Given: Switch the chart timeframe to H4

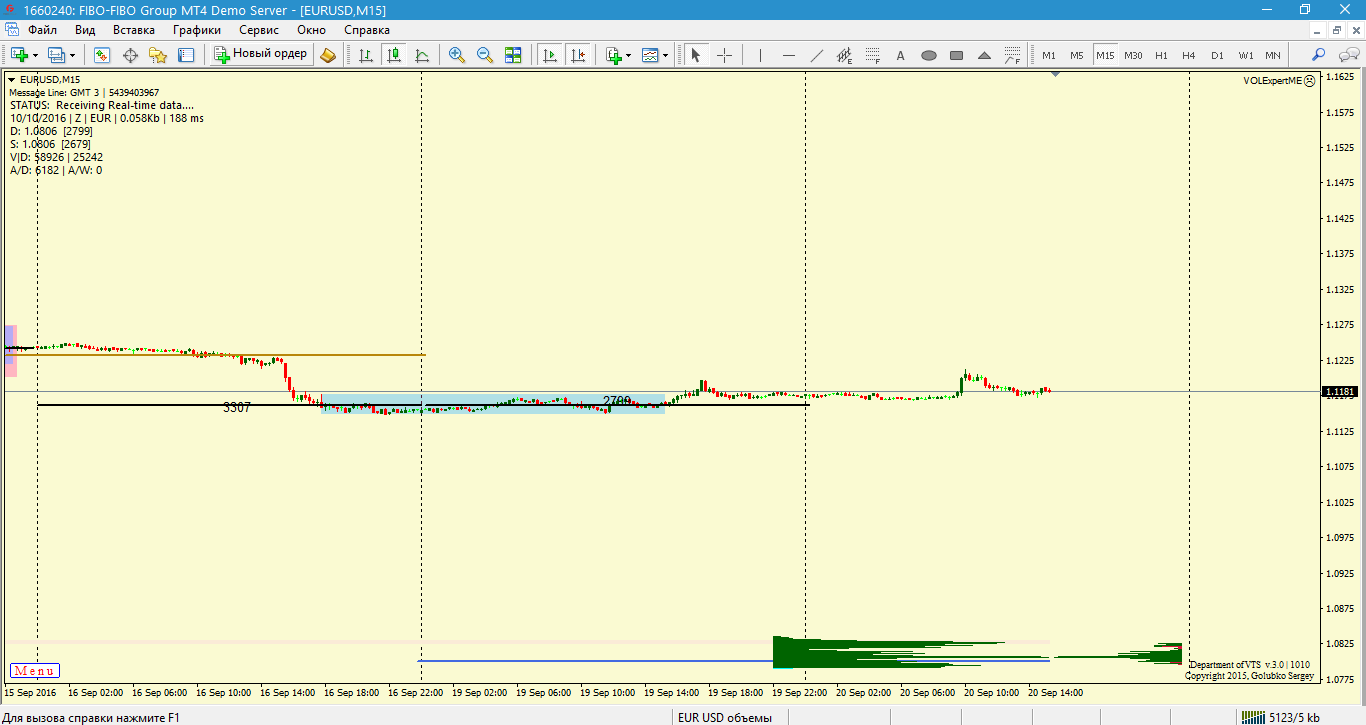Looking at the screenshot, I should point(1189,55).
